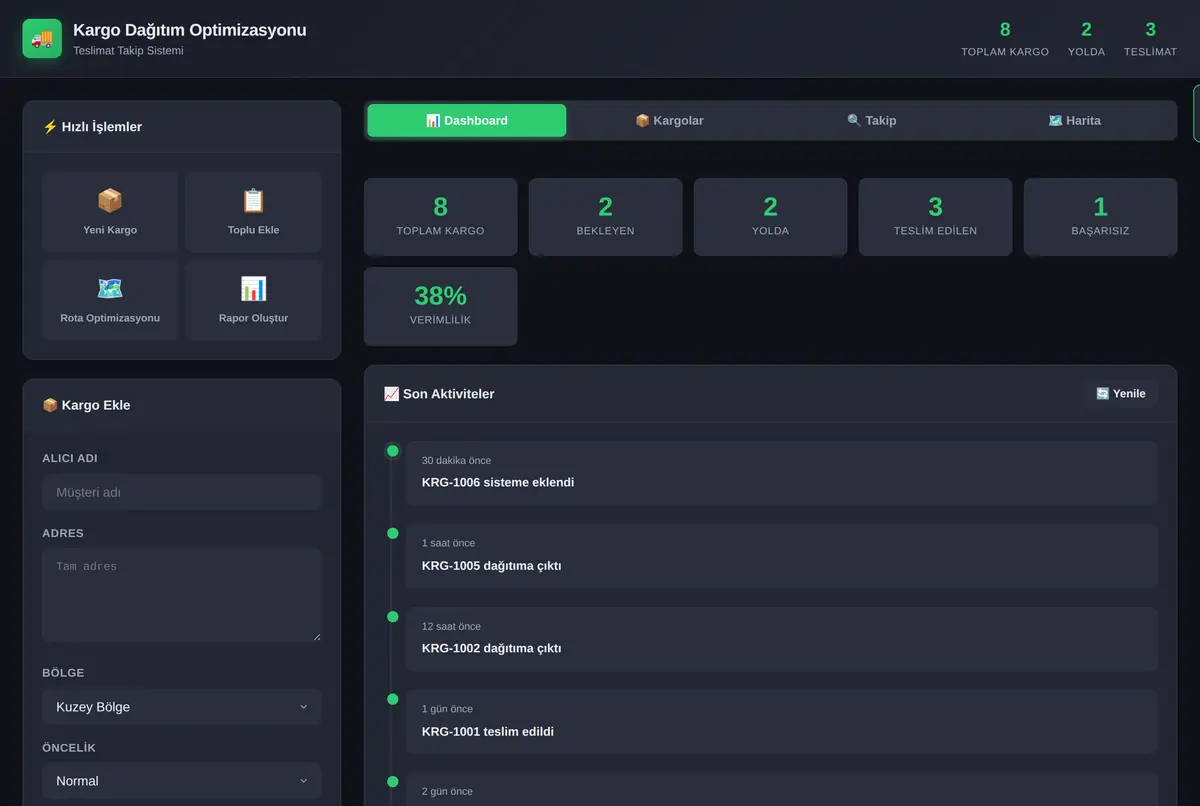Click the 38% Verimlilik card
Viewport: 1200px width, 806px height.
[440, 306]
